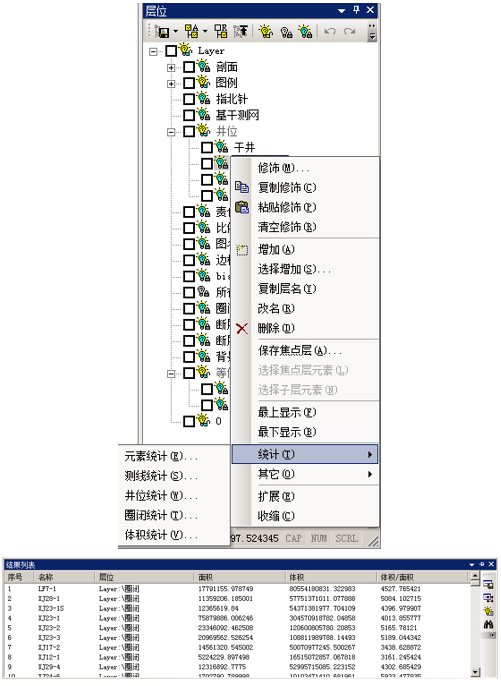The width and height of the screenshot is (501, 686).
Task: Click the results list scroll-up arrow
Action: point(475,577)
